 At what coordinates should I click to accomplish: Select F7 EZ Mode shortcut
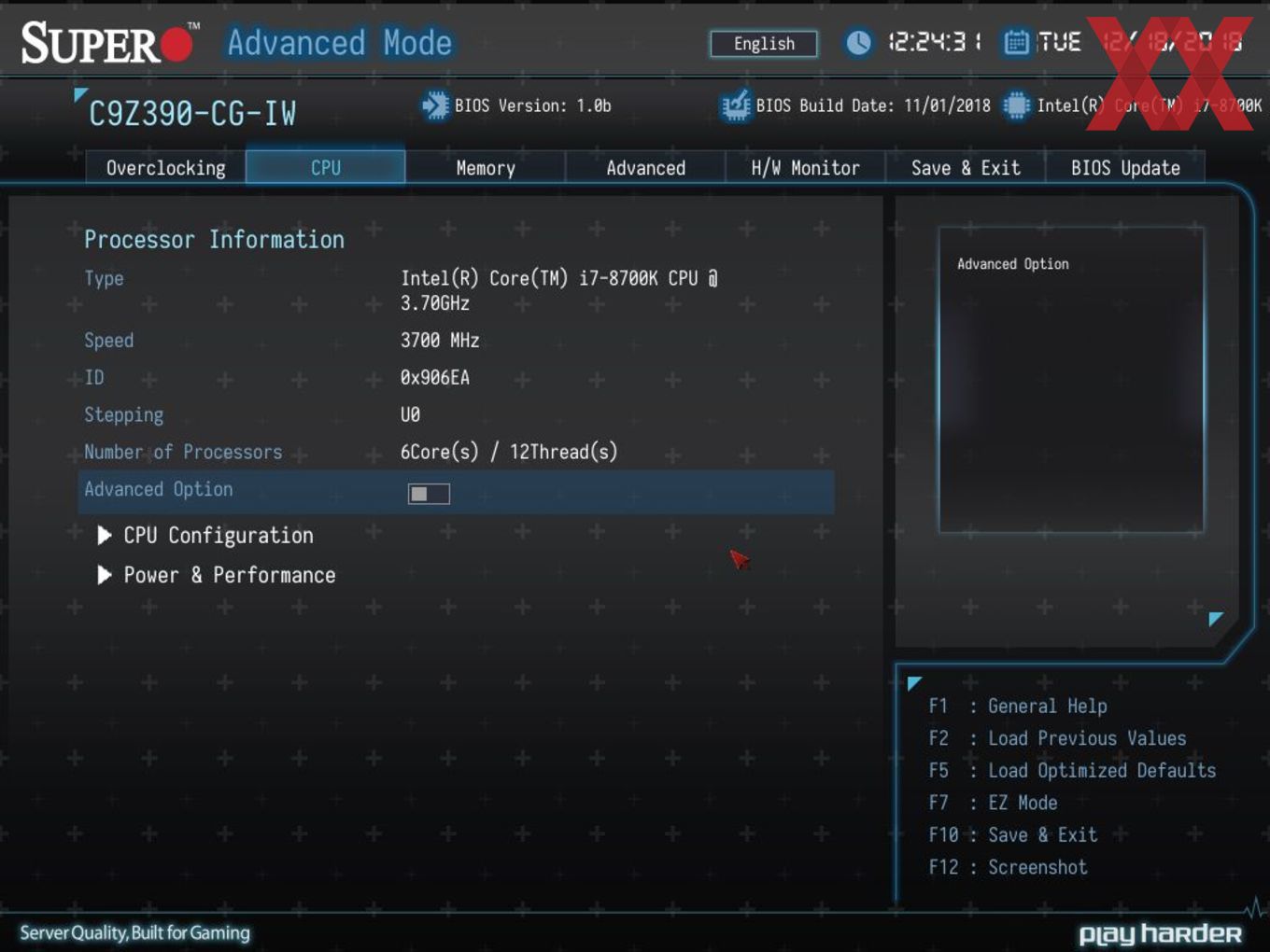coord(993,803)
